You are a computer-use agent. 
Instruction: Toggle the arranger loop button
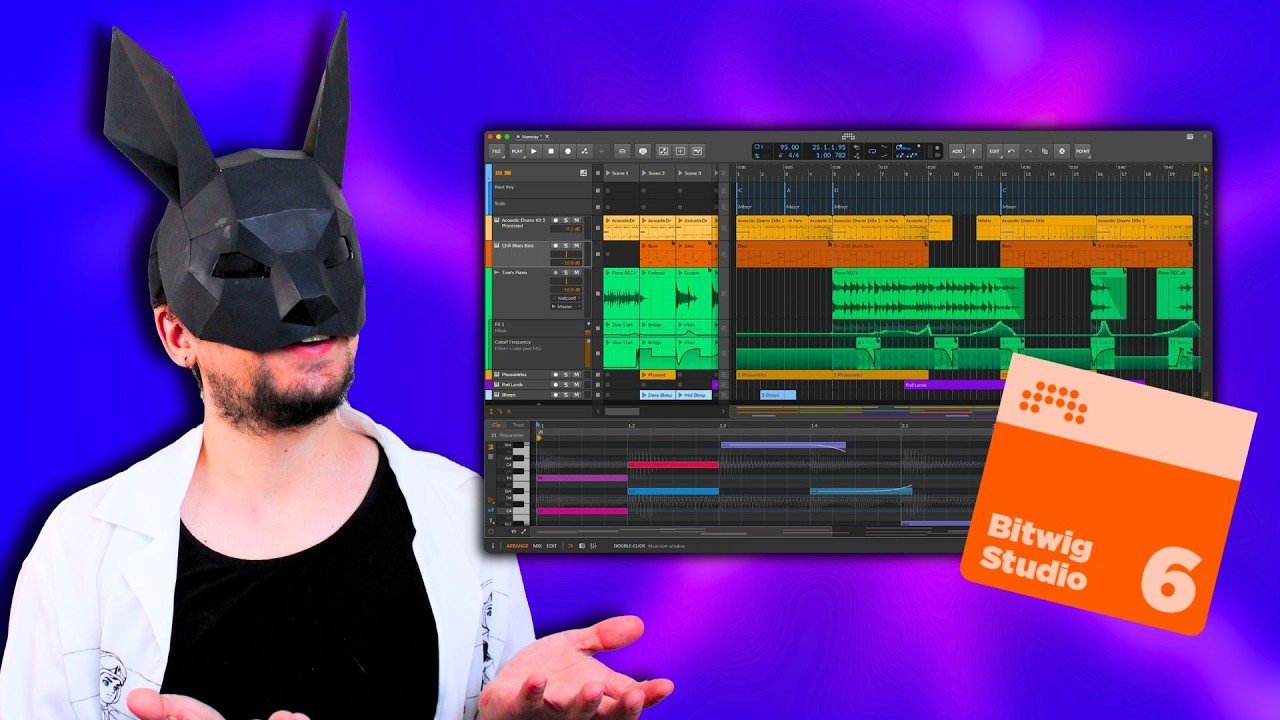(x=873, y=151)
